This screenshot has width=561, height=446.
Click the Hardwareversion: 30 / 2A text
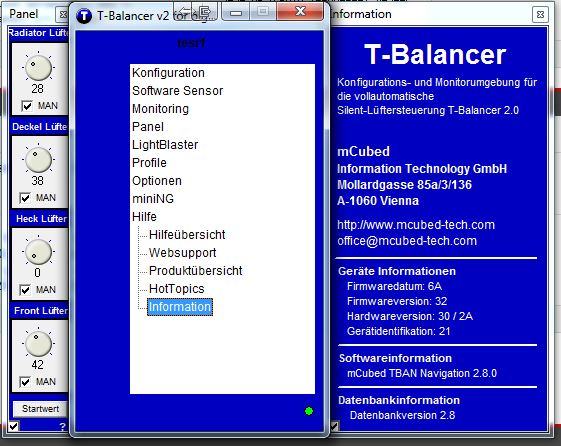[x=410, y=317]
